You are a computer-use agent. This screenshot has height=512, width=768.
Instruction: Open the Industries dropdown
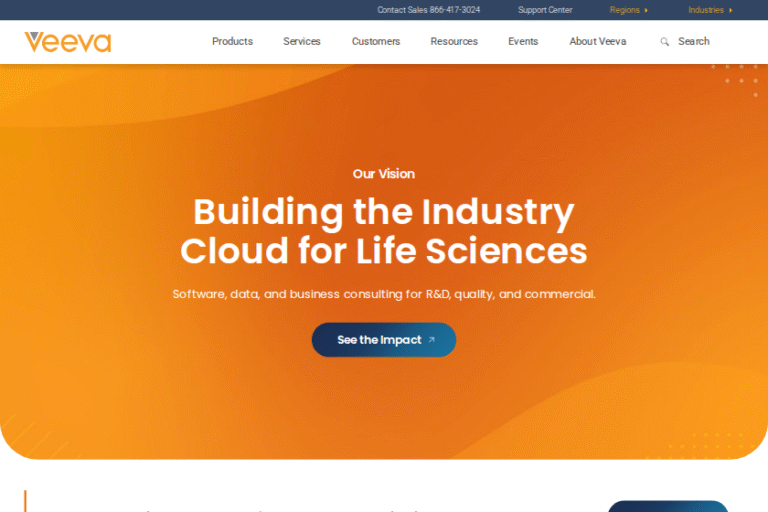coord(706,10)
